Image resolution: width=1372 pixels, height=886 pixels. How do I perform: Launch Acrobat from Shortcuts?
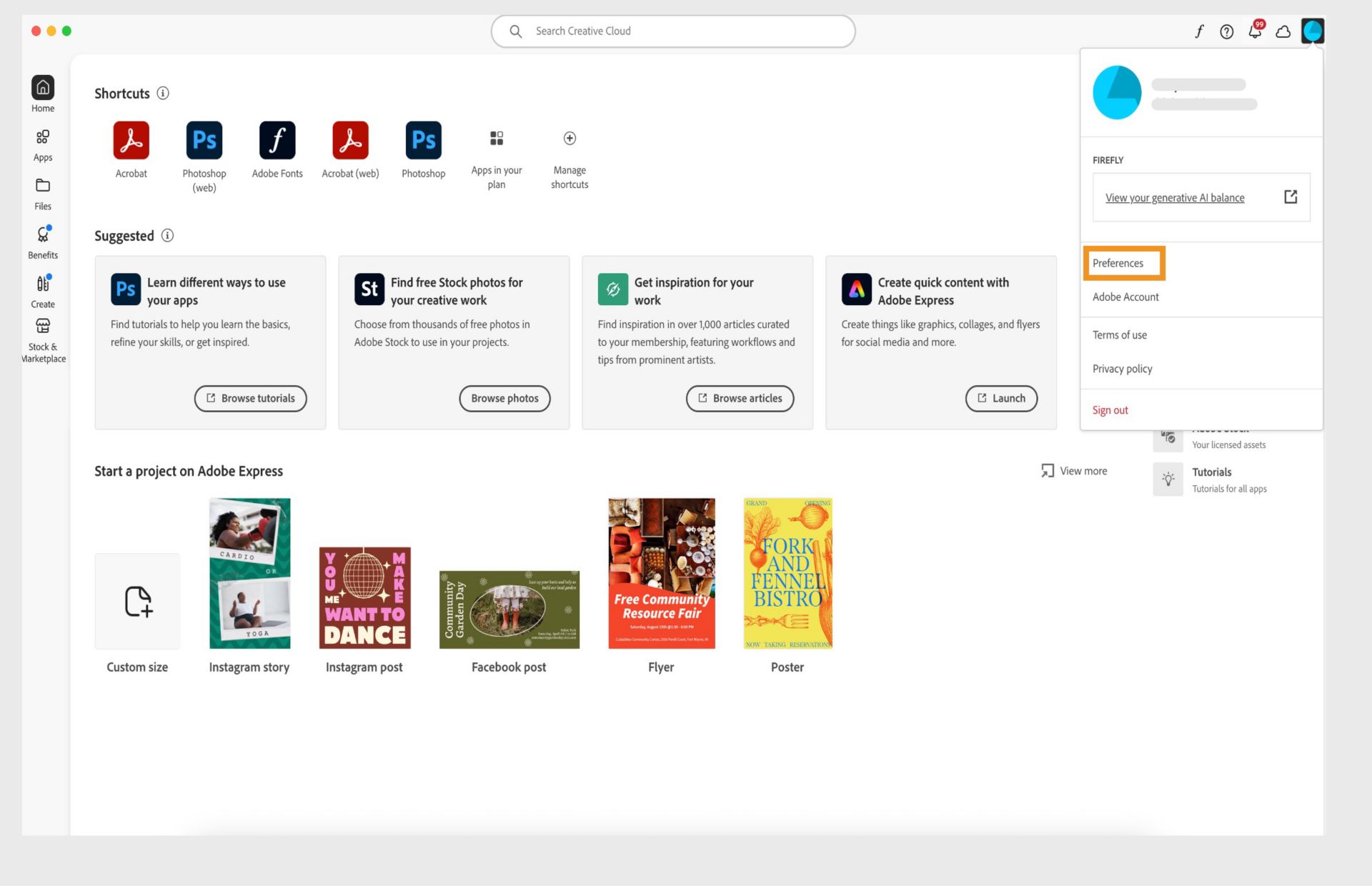(x=131, y=140)
